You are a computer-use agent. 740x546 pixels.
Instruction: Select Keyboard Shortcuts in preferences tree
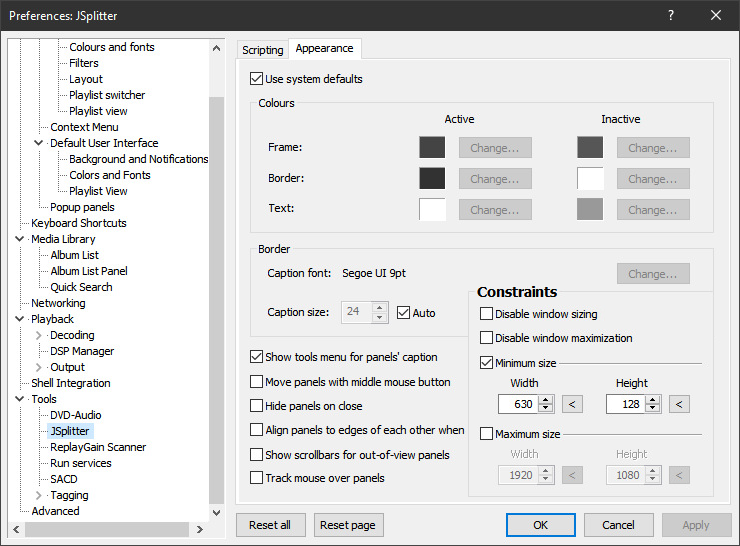pos(78,223)
